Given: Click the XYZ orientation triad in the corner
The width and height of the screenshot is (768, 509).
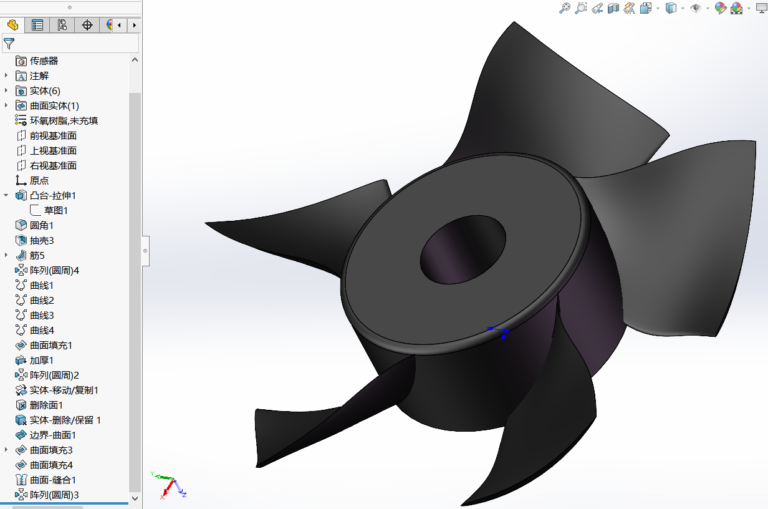Looking at the screenshot, I should coord(169,485).
